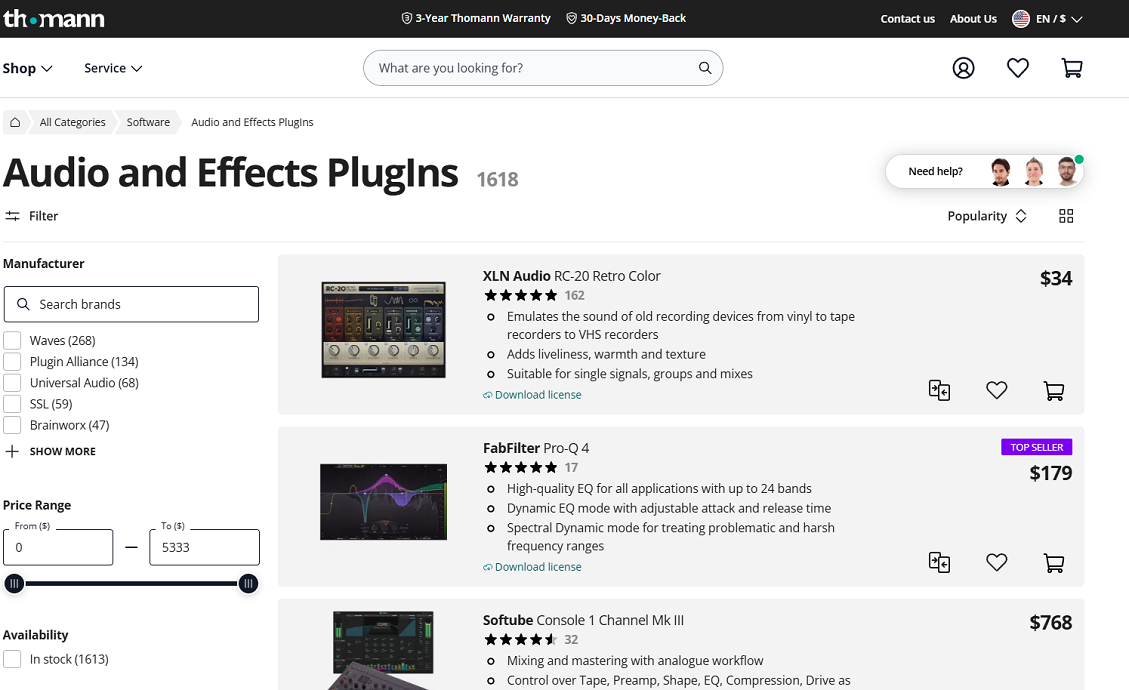Open the Shop menu
The width and height of the screenshot is (1129, 690).
pyautogui.click(x=28, y=67)
